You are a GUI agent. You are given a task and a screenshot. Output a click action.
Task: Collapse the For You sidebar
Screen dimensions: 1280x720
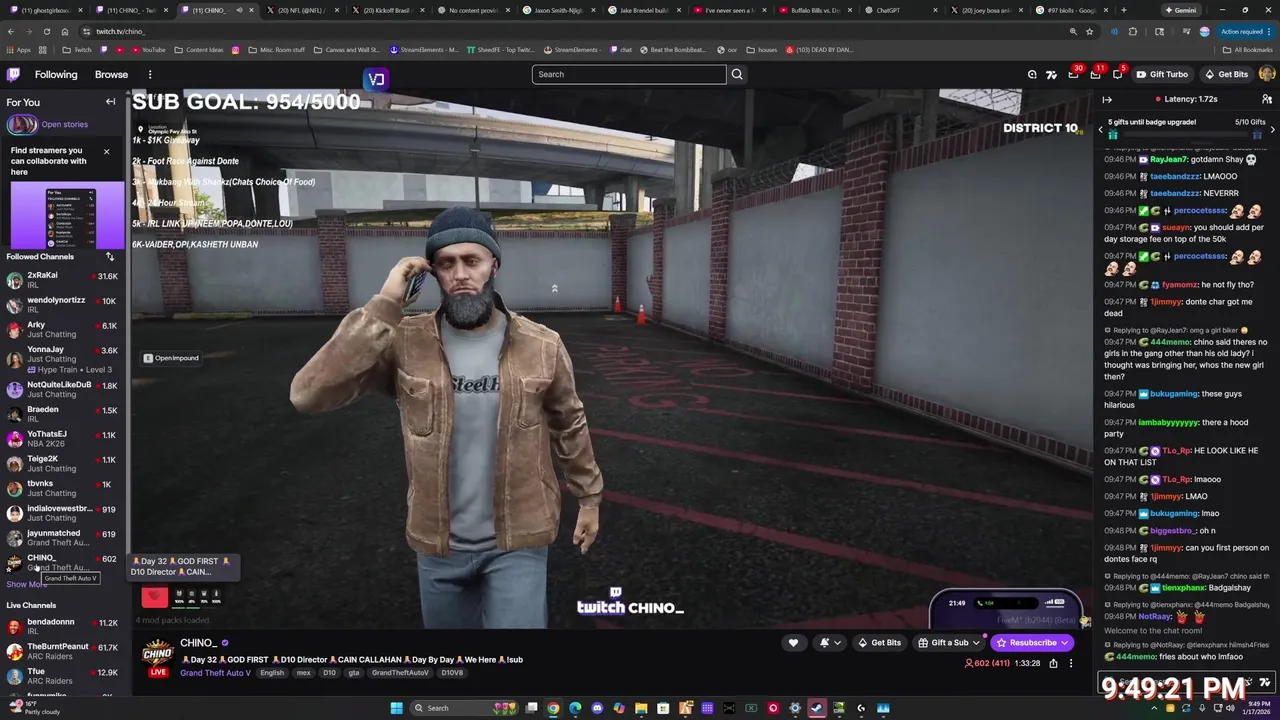pyautogui.click(x=111, y=102)
